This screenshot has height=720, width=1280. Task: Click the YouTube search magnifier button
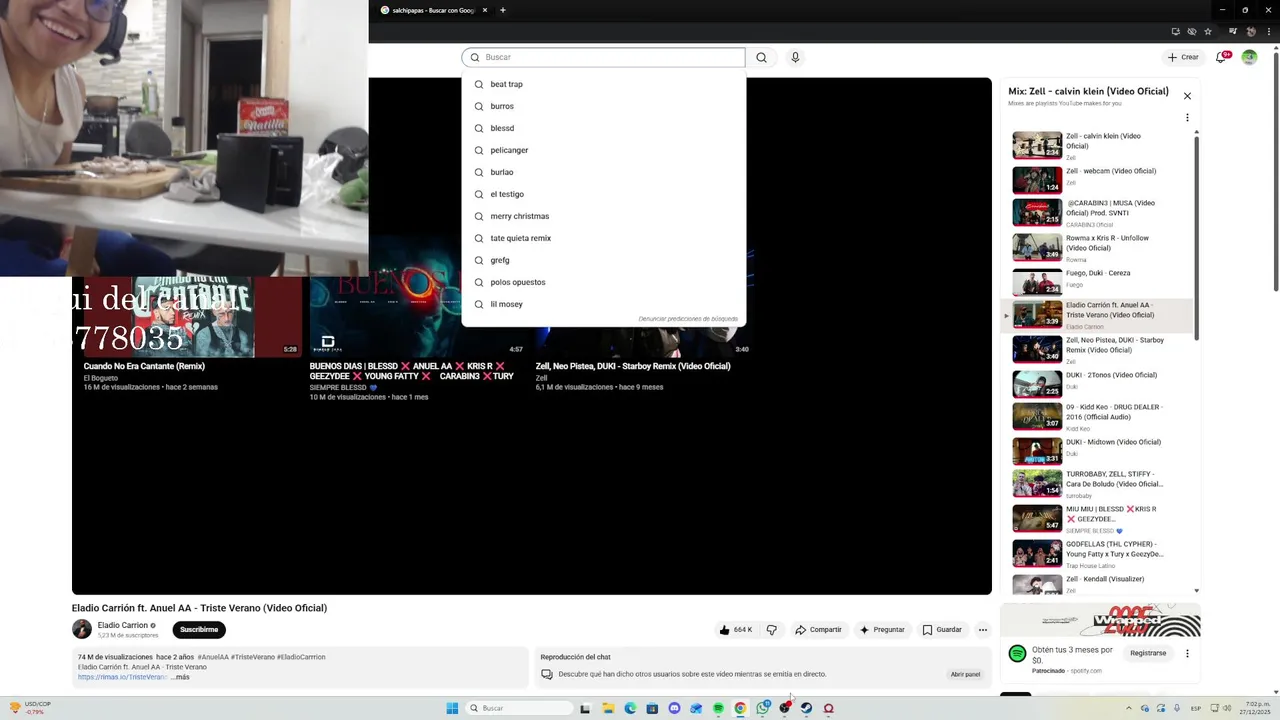(x=761, y=57)
